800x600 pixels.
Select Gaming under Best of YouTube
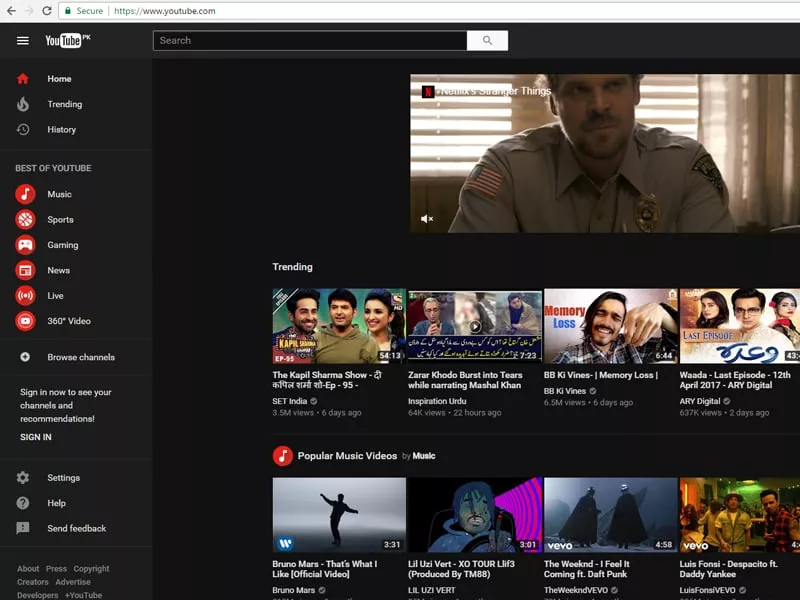click(63, 245)
